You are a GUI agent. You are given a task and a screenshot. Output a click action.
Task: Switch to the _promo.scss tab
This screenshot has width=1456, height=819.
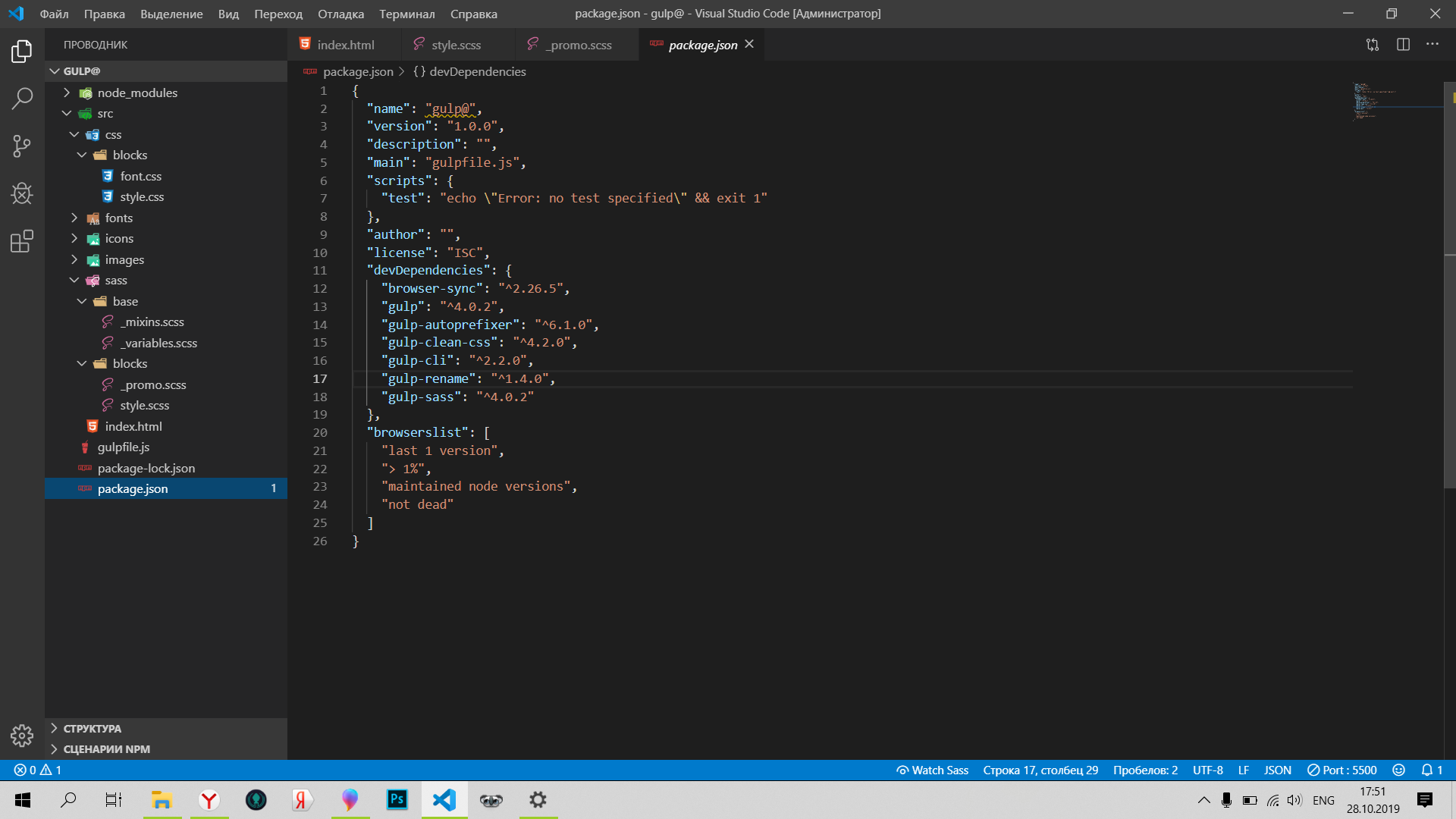click(x=578, y=45)
